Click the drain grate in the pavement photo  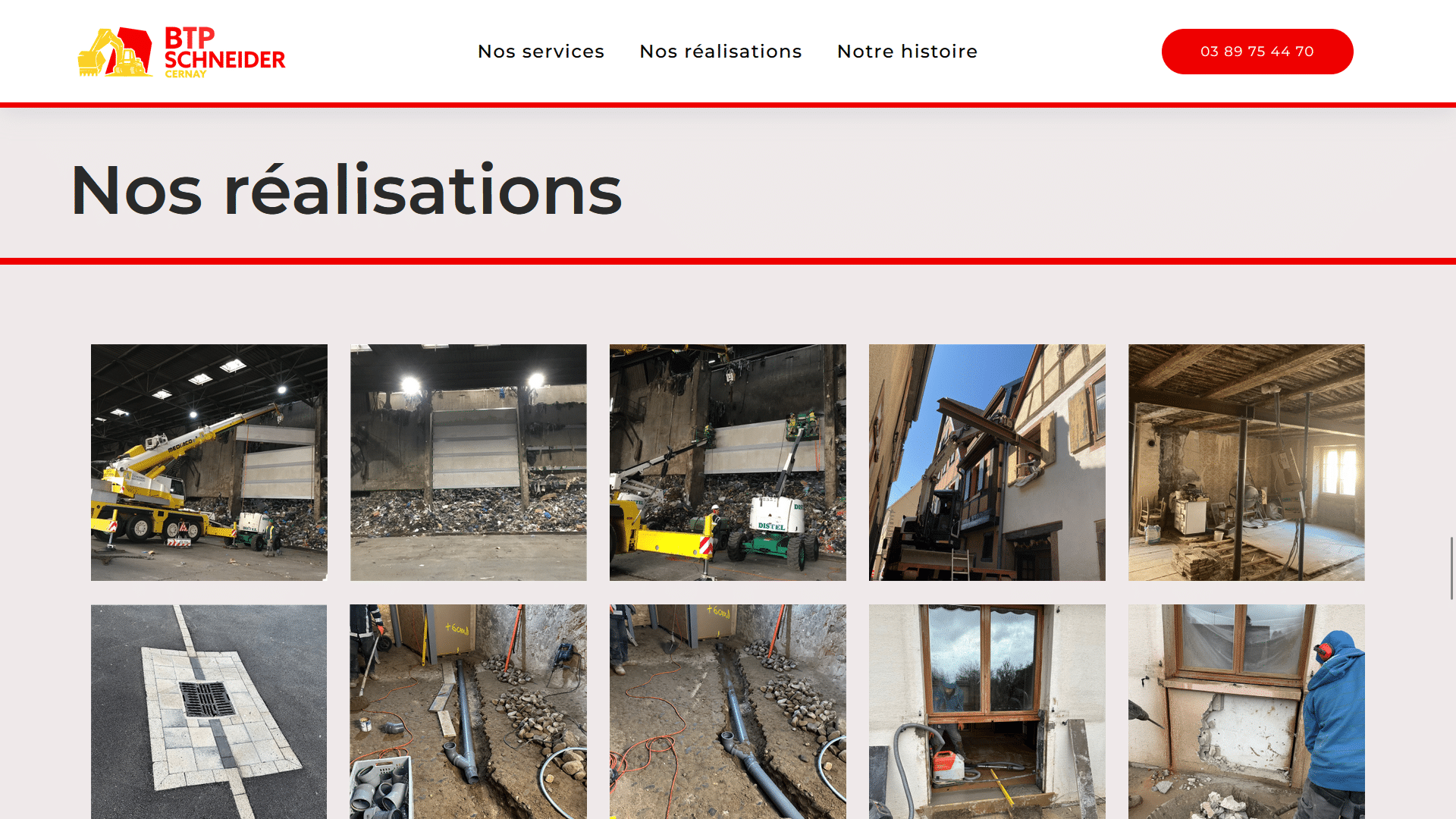[x=206, y=699]
